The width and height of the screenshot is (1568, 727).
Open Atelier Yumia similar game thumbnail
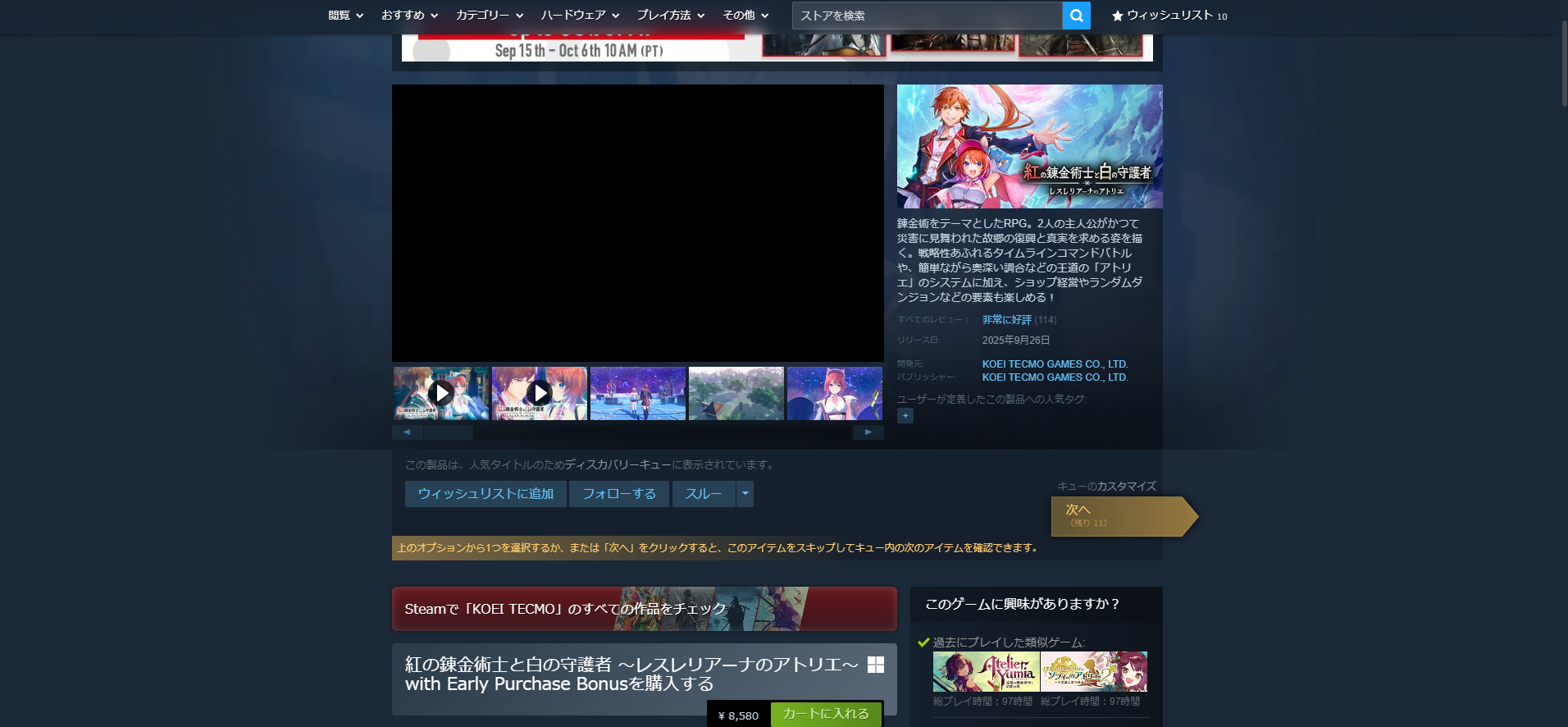pyautogui.click(x=986, y=672)
